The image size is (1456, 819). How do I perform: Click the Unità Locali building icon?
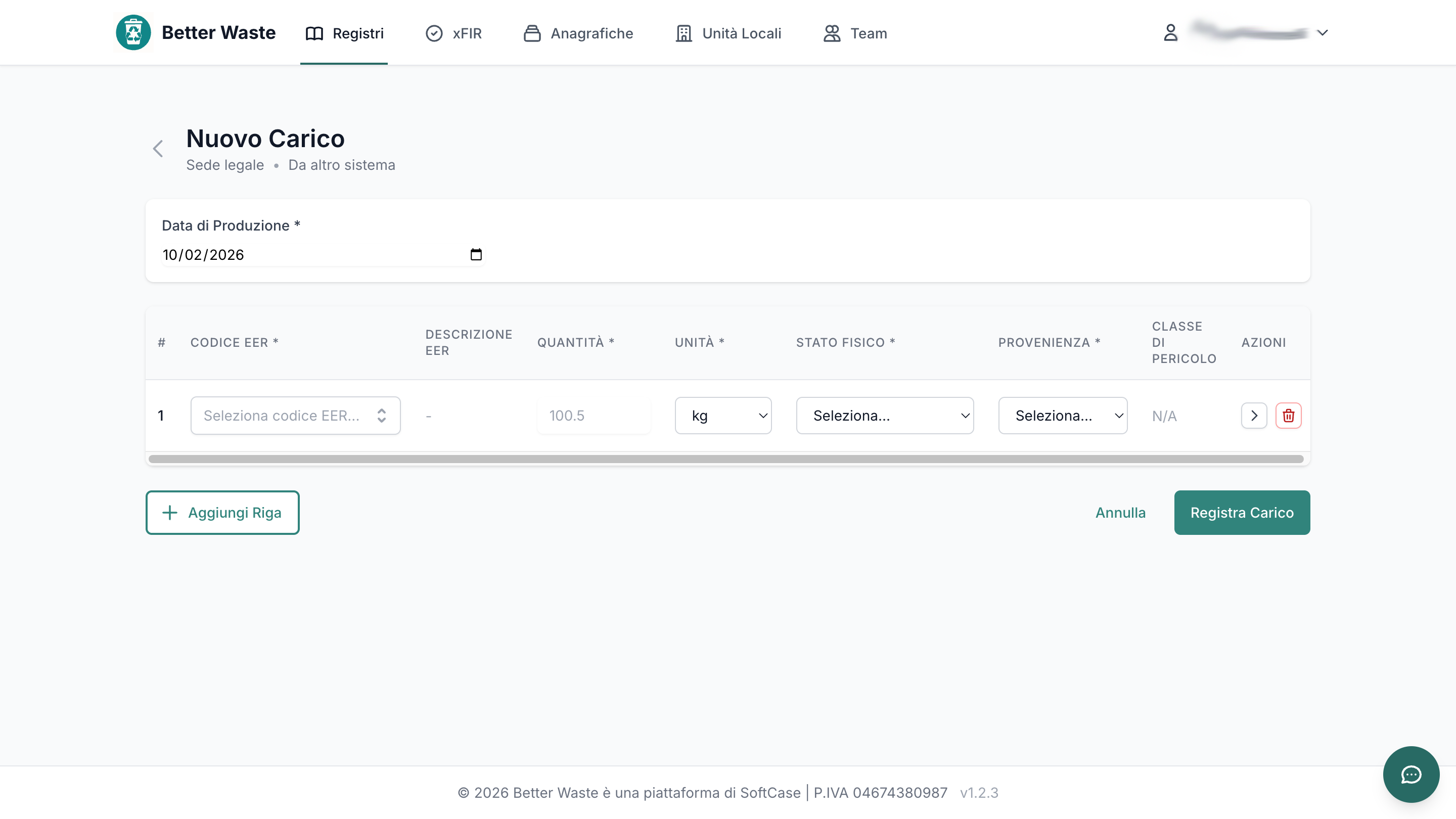684,33
